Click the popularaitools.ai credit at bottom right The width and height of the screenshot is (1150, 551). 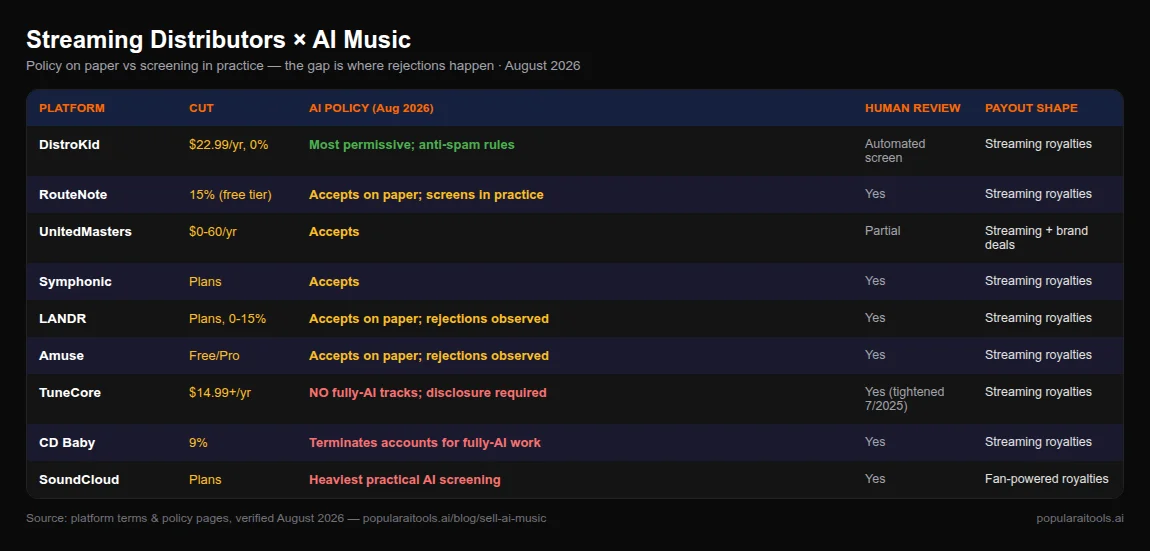coord(1080,519)
